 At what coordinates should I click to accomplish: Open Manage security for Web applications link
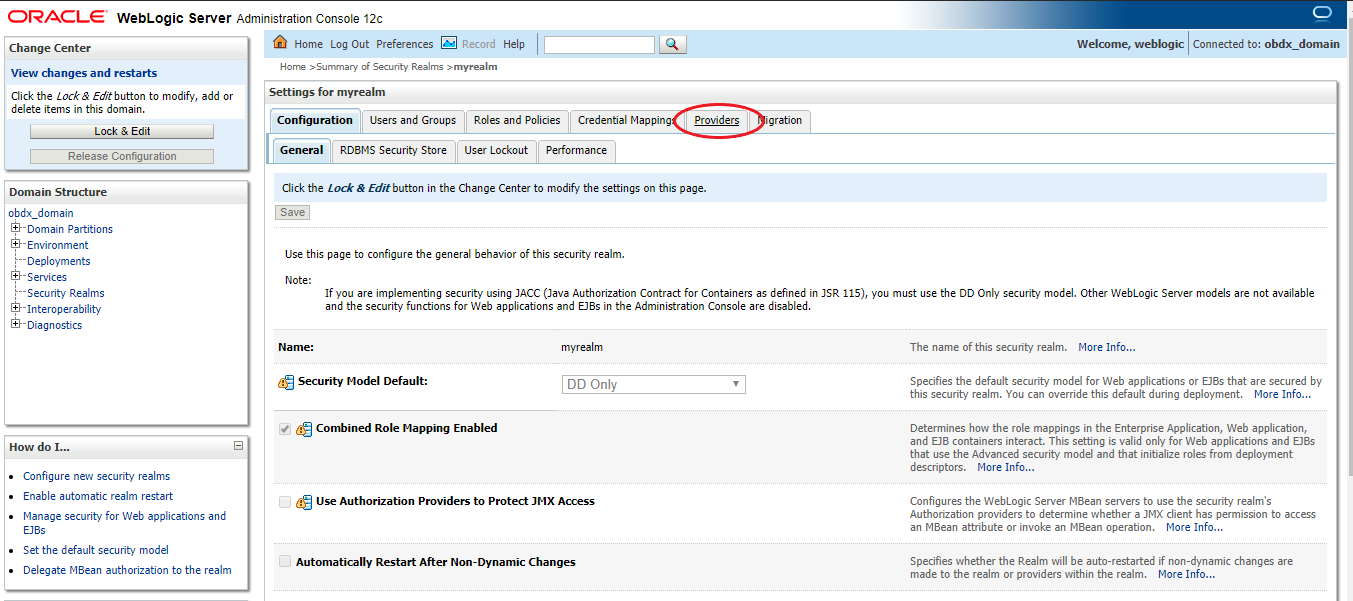[x=125, y=523]
